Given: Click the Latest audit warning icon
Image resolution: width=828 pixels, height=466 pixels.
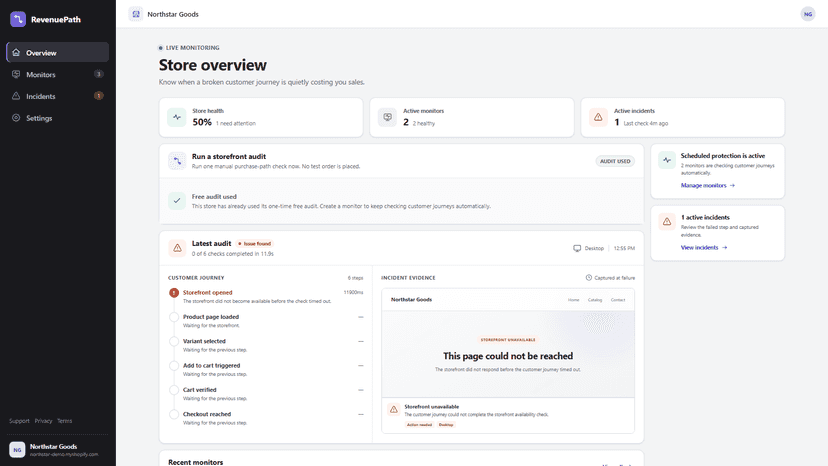Looking at the screenshot, I should (177, 248).
